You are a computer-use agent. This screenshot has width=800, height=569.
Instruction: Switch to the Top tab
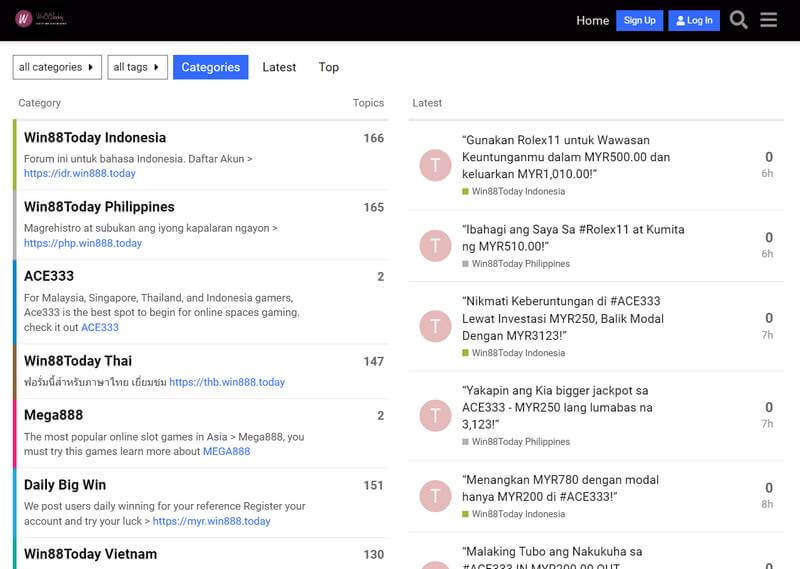coord(329,67)
